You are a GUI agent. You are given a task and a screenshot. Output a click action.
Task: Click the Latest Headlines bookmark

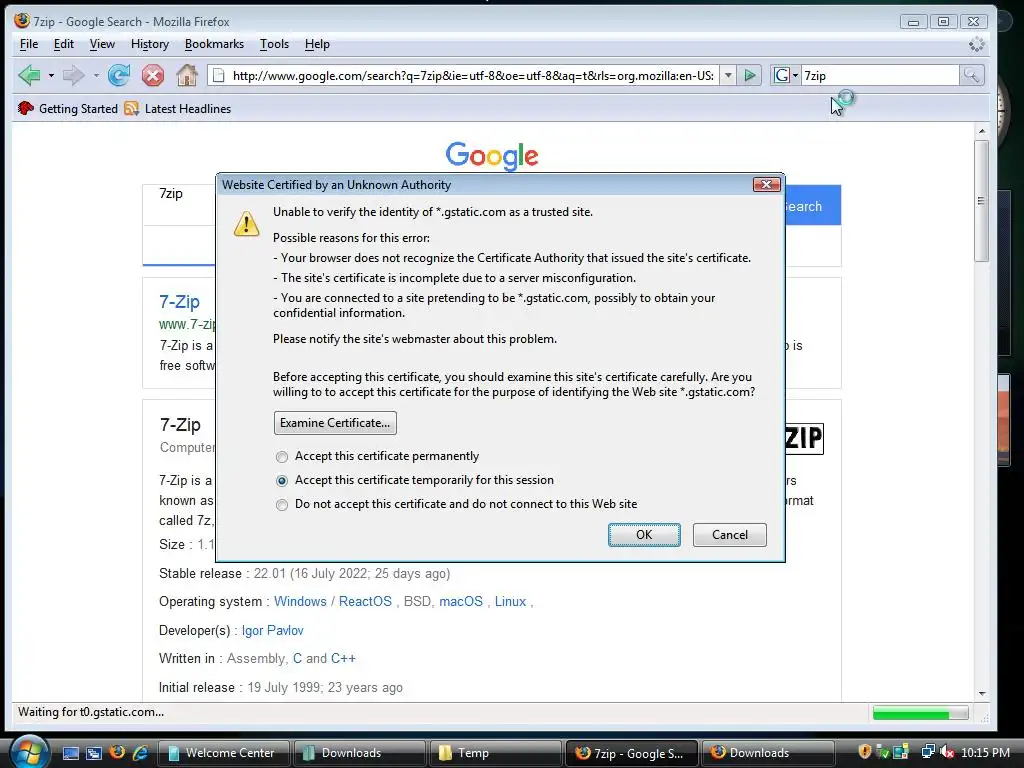[178, 108]
